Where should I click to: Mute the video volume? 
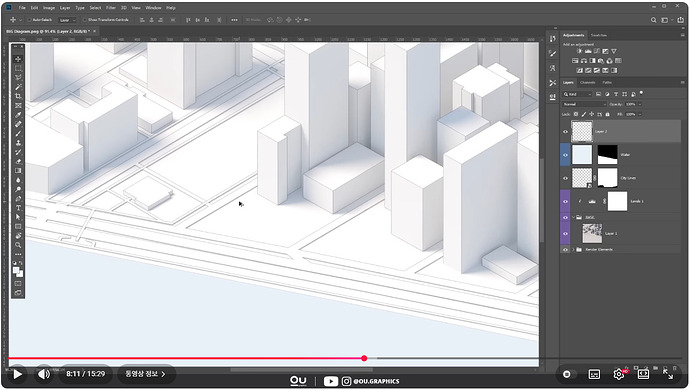click(44, 374)
